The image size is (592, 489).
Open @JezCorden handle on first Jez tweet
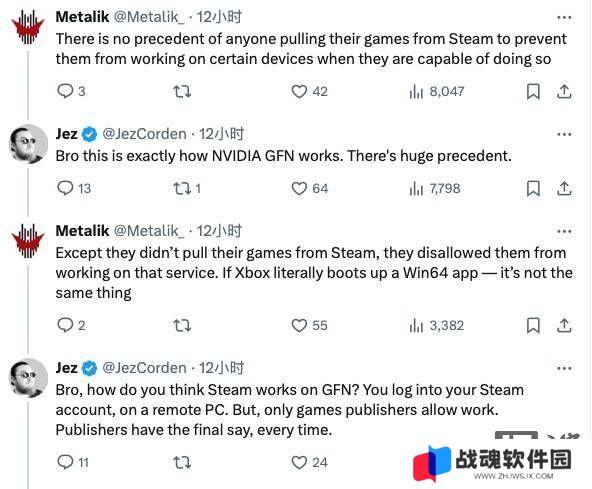pos(144,134)
